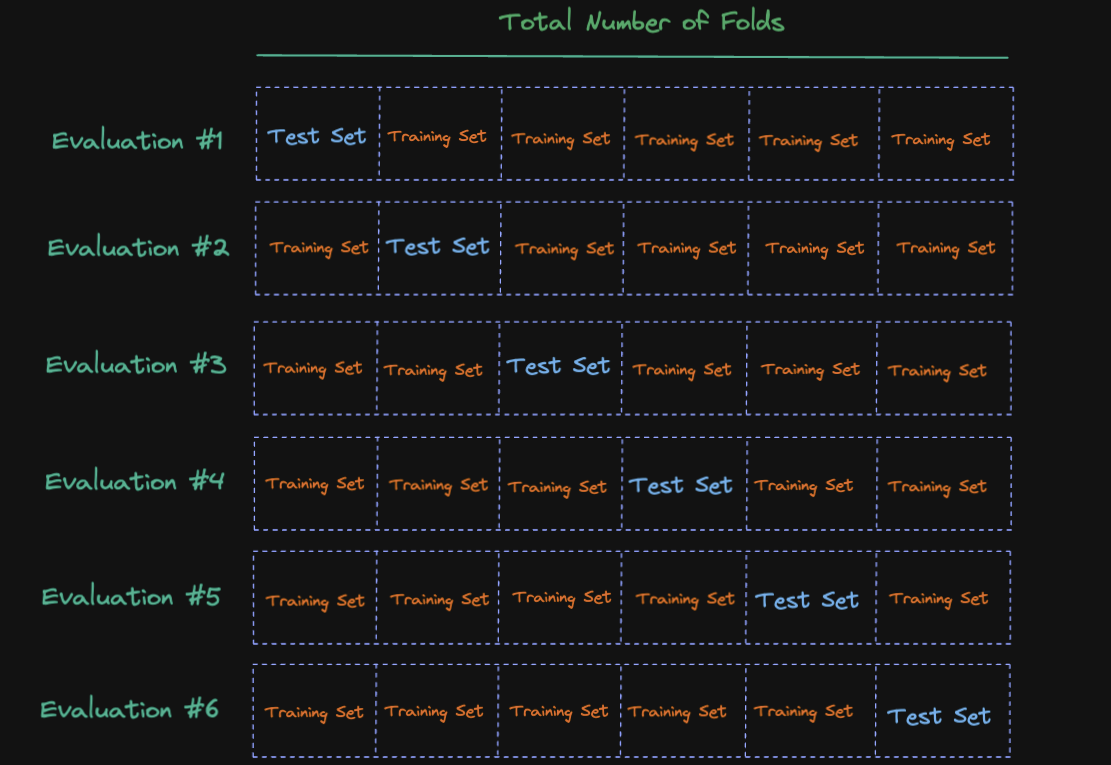Select the 'Evaluation #2' row label
Viewport: 1111px width, 765px height.
tap(138, 247)
